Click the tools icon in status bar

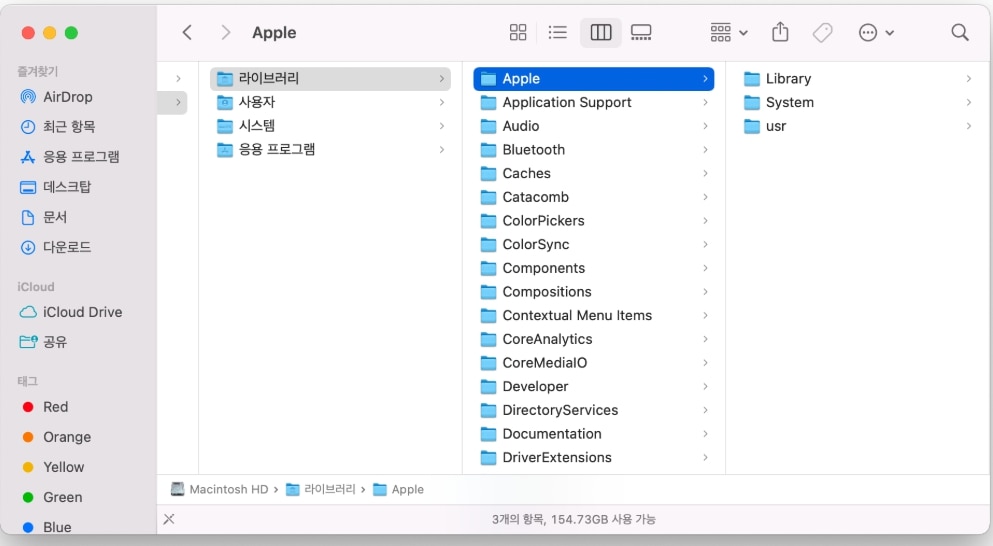coord(169,519)
